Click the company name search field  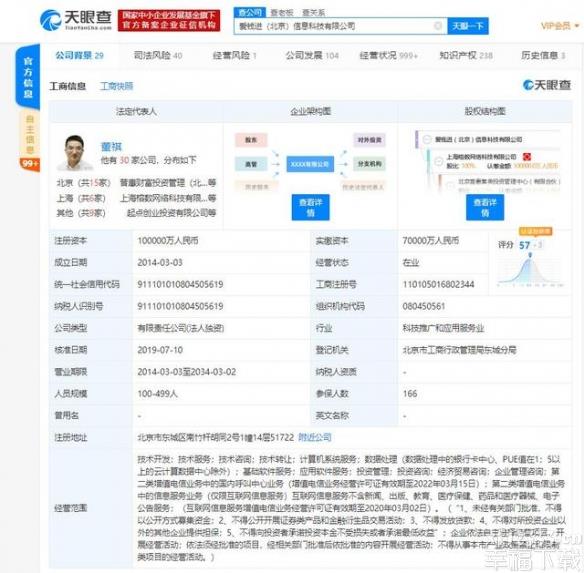[x=335, y=26]
